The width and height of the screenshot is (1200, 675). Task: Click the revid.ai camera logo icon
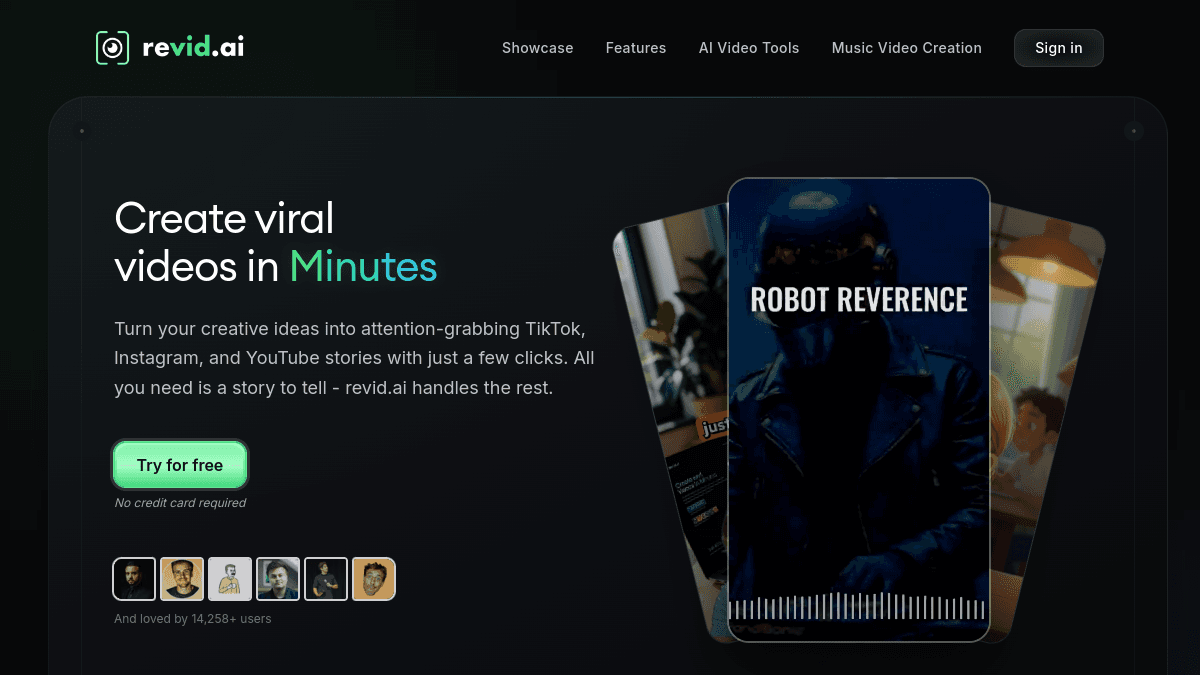112,48
